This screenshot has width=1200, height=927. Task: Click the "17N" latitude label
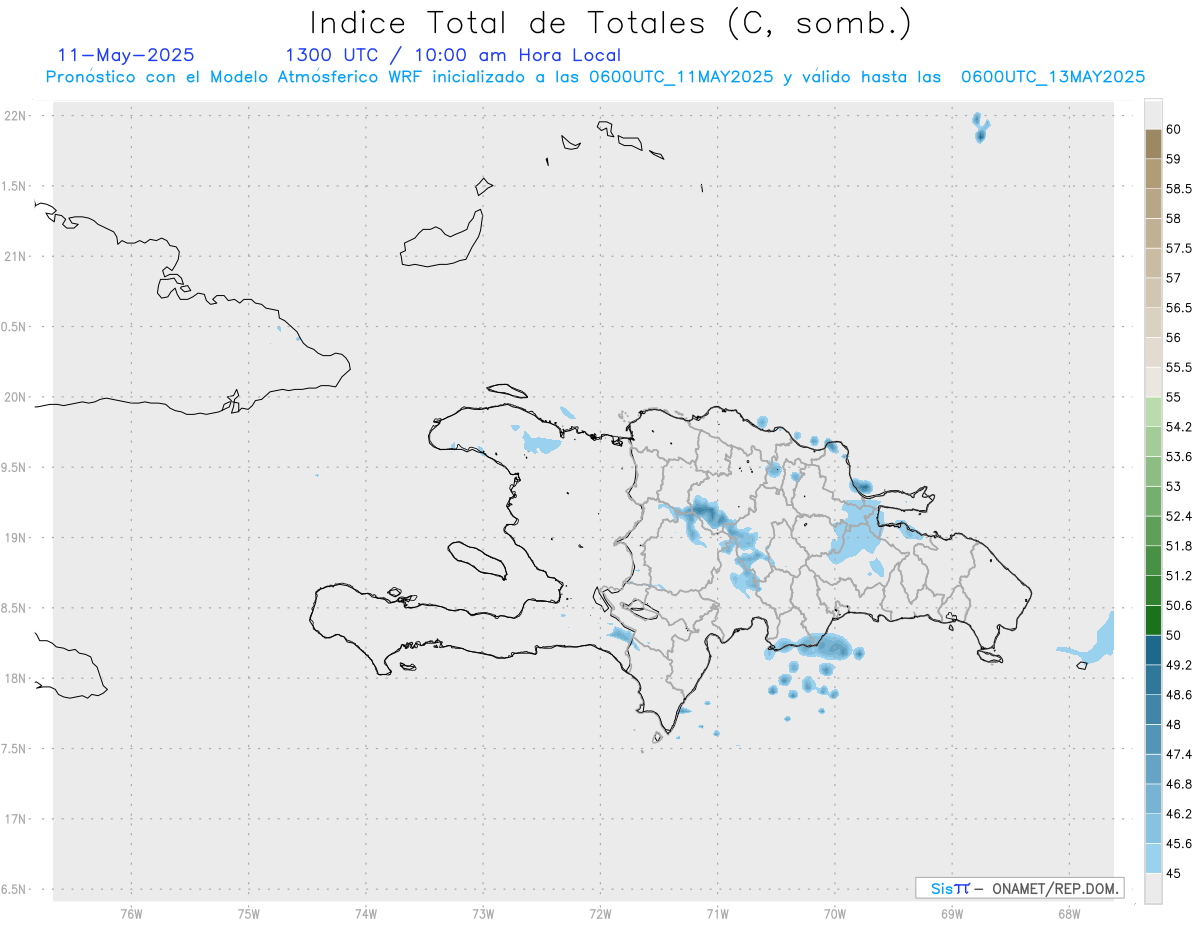(16, 819)
